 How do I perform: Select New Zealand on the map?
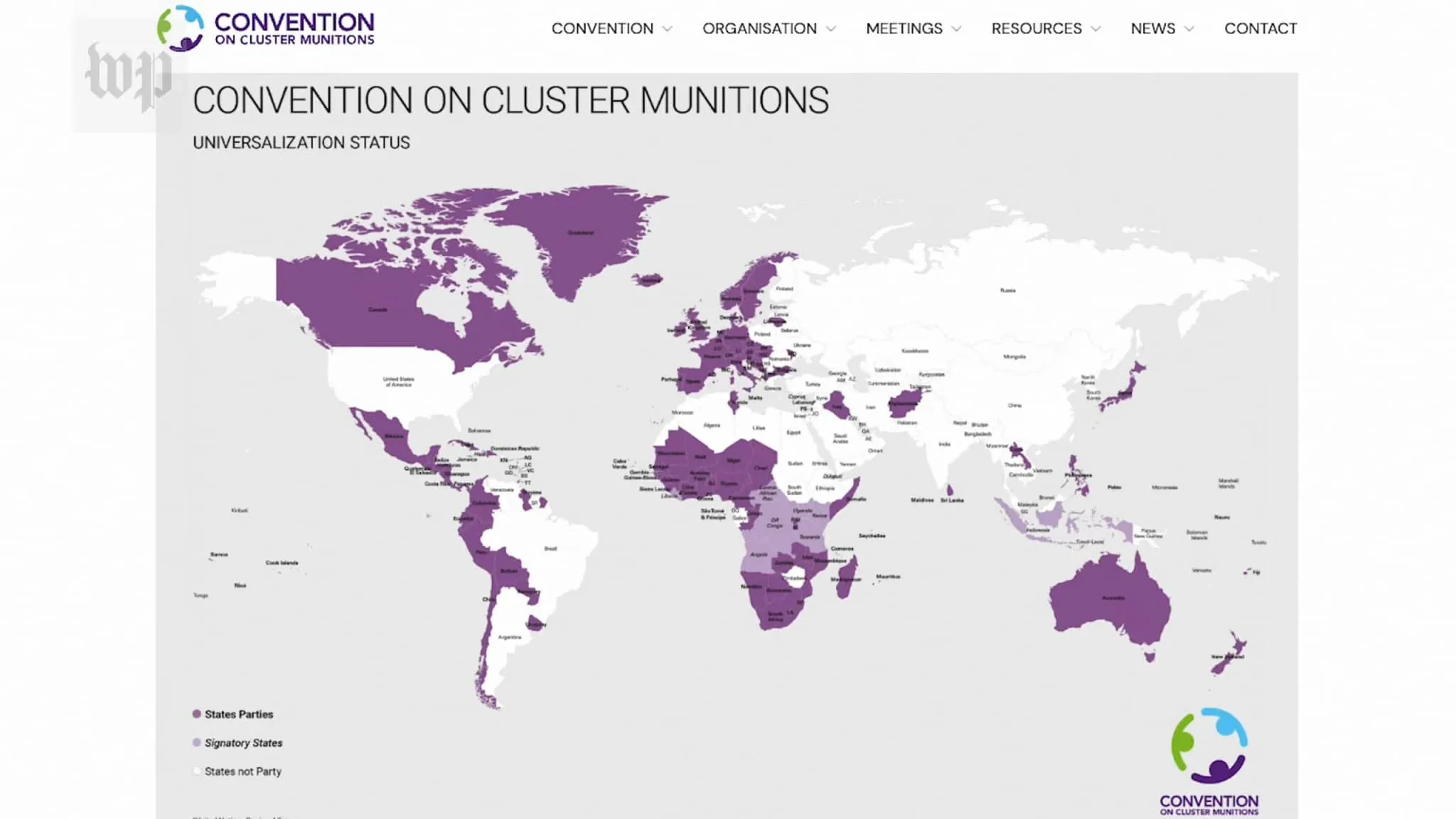click(1228, 656)
